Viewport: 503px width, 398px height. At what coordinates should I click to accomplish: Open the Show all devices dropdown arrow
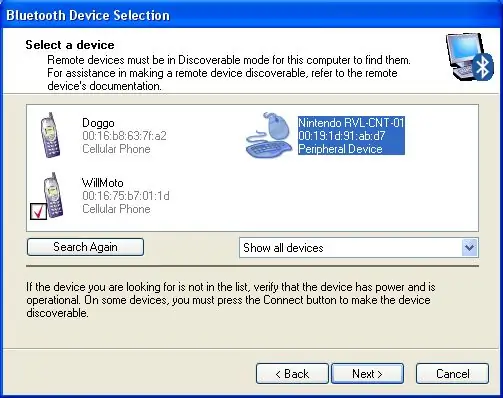(470, 248)
